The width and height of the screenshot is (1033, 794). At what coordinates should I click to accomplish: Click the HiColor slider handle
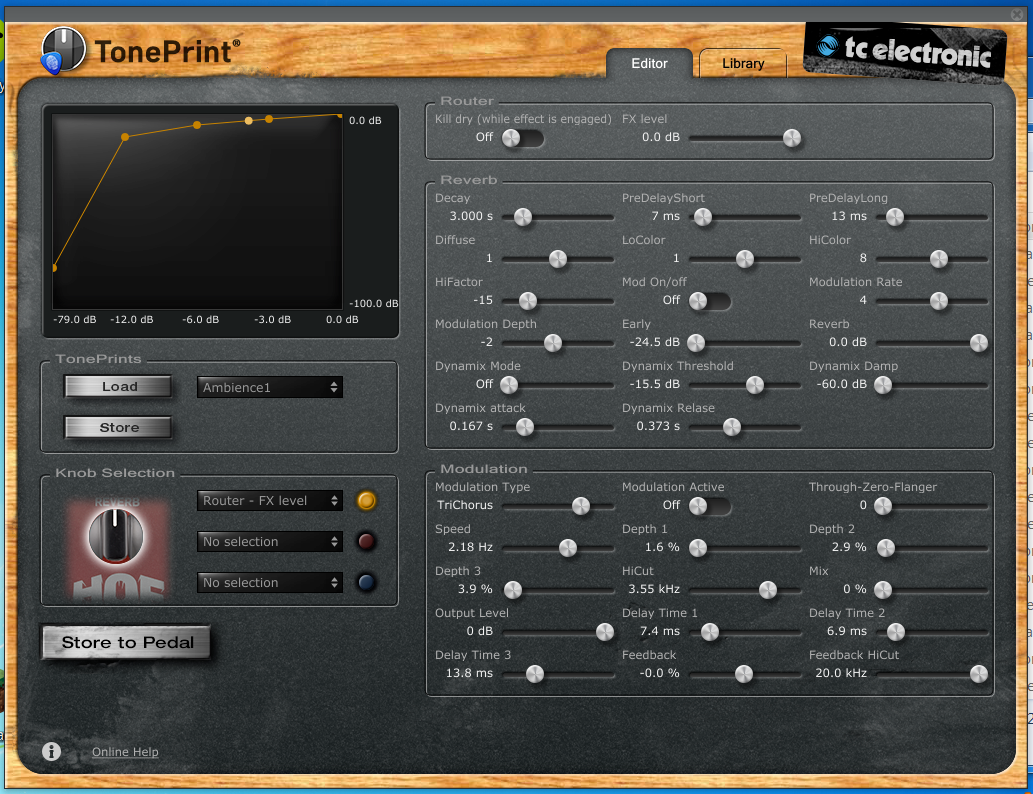click(939, 259)
